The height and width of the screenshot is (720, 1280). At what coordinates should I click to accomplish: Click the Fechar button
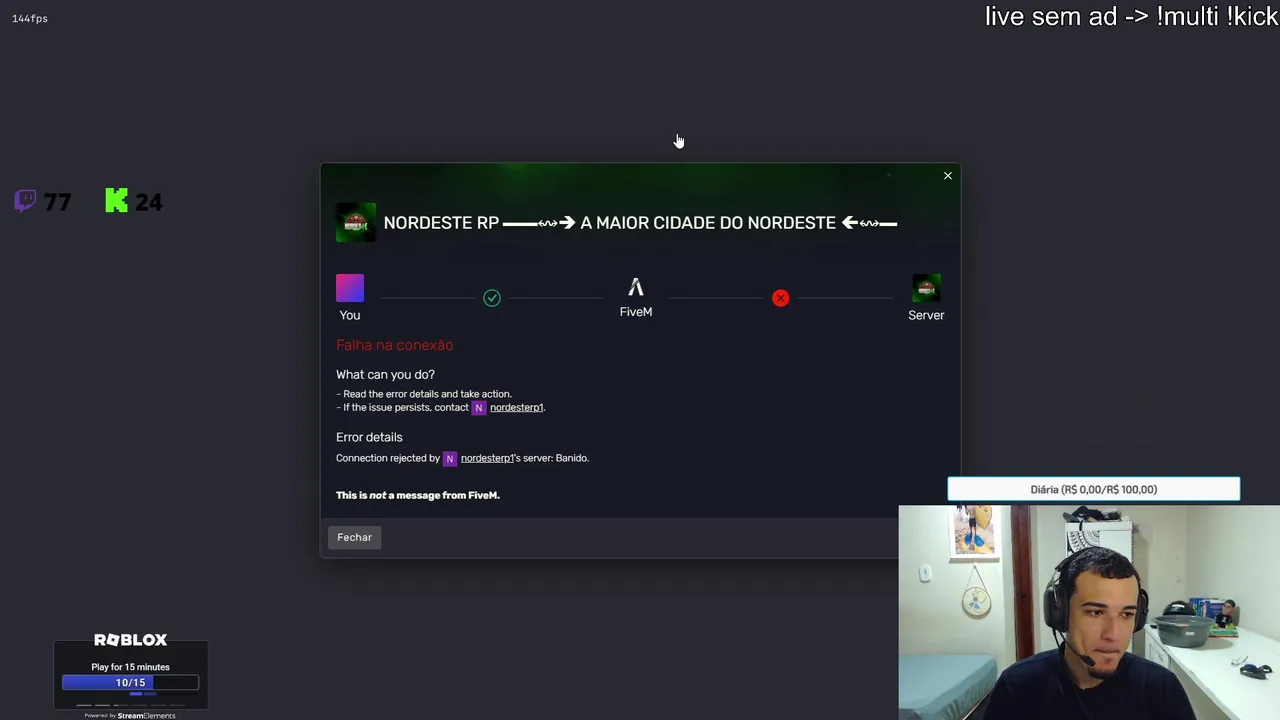(x=354, y=537)
